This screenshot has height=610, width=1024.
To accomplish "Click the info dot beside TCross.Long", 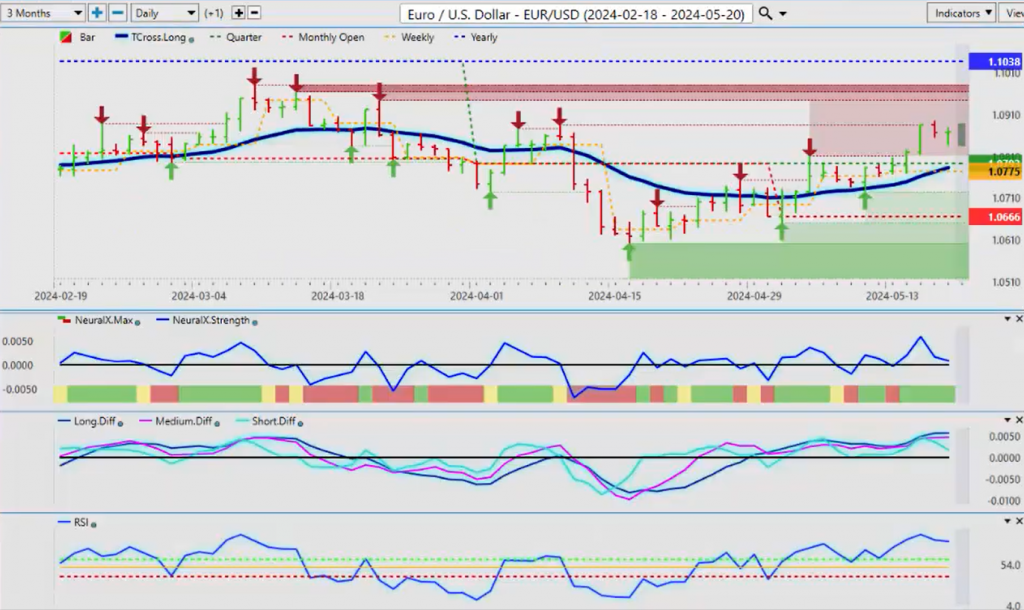I will pyautogui.click(x=193, y=38).
